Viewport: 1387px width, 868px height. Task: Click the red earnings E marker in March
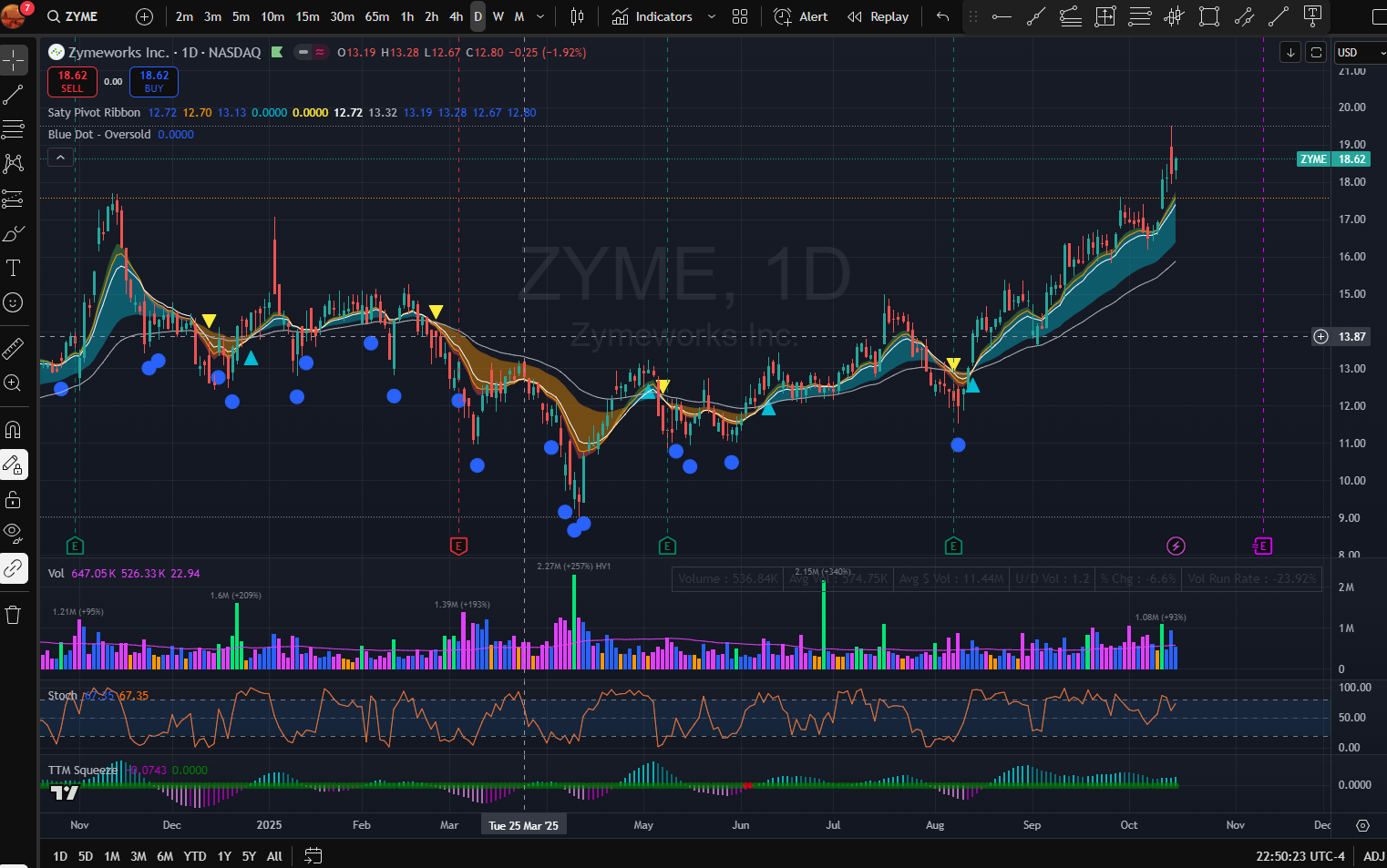tap(458, 546)
